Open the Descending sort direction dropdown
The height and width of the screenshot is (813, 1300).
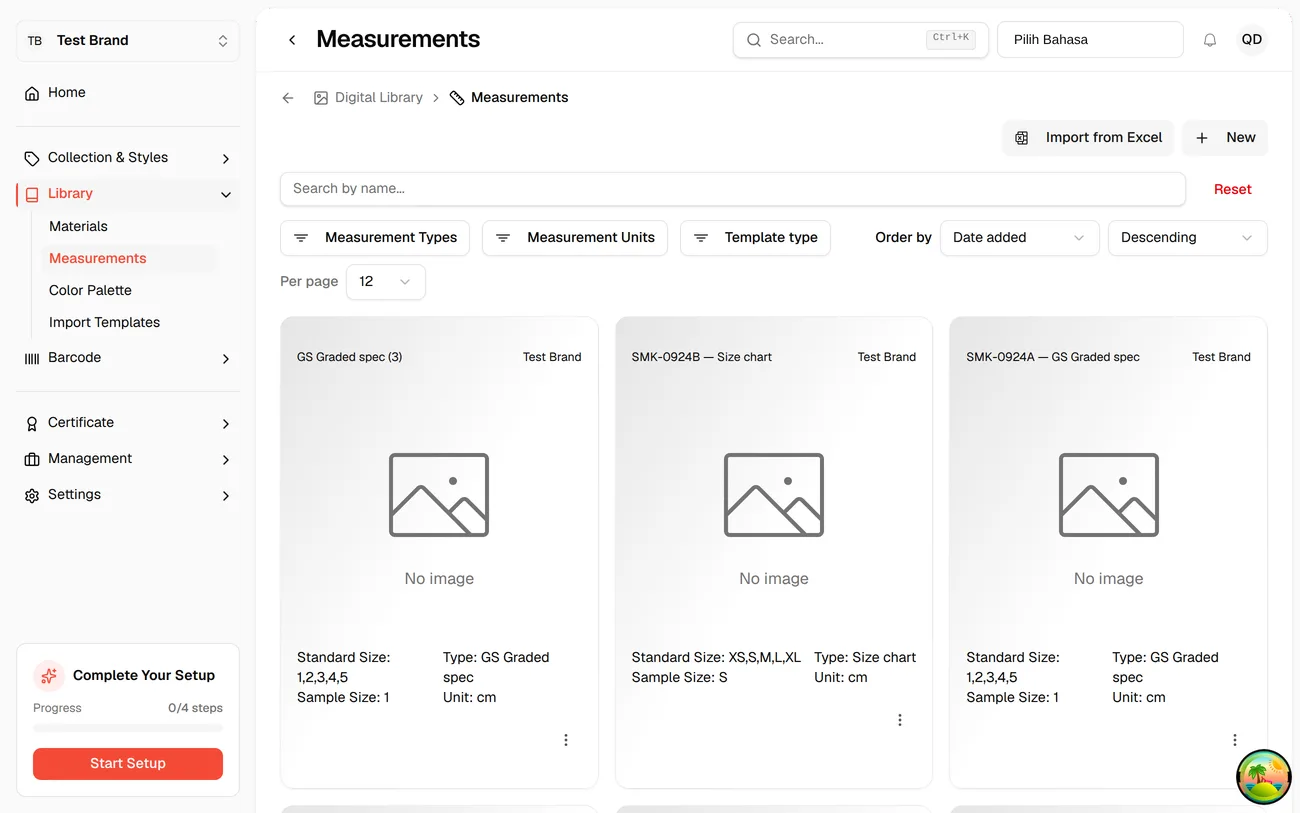1187,238
